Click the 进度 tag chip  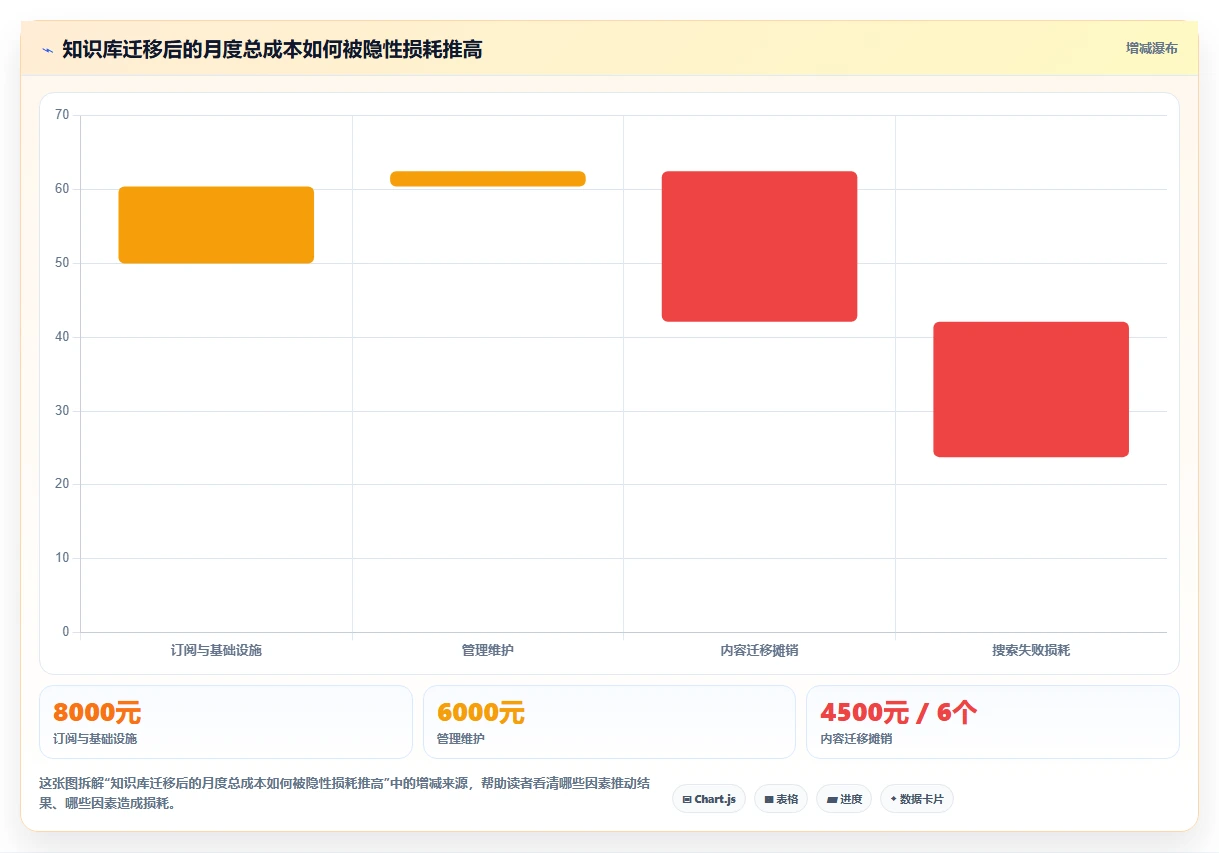click(844, 799)
